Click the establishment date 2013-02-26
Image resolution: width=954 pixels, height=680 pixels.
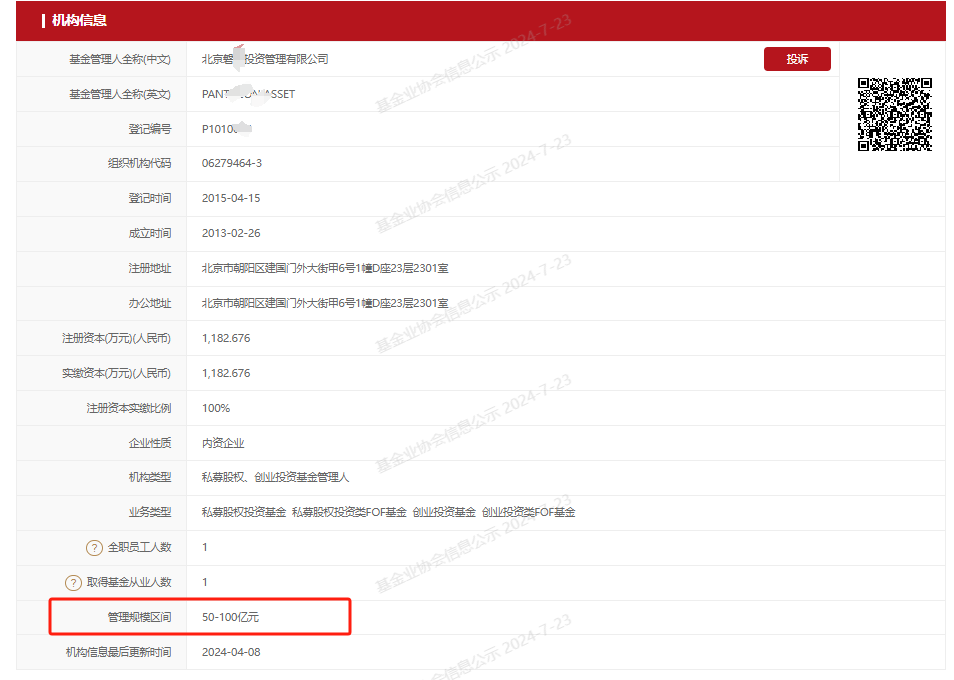231,233
